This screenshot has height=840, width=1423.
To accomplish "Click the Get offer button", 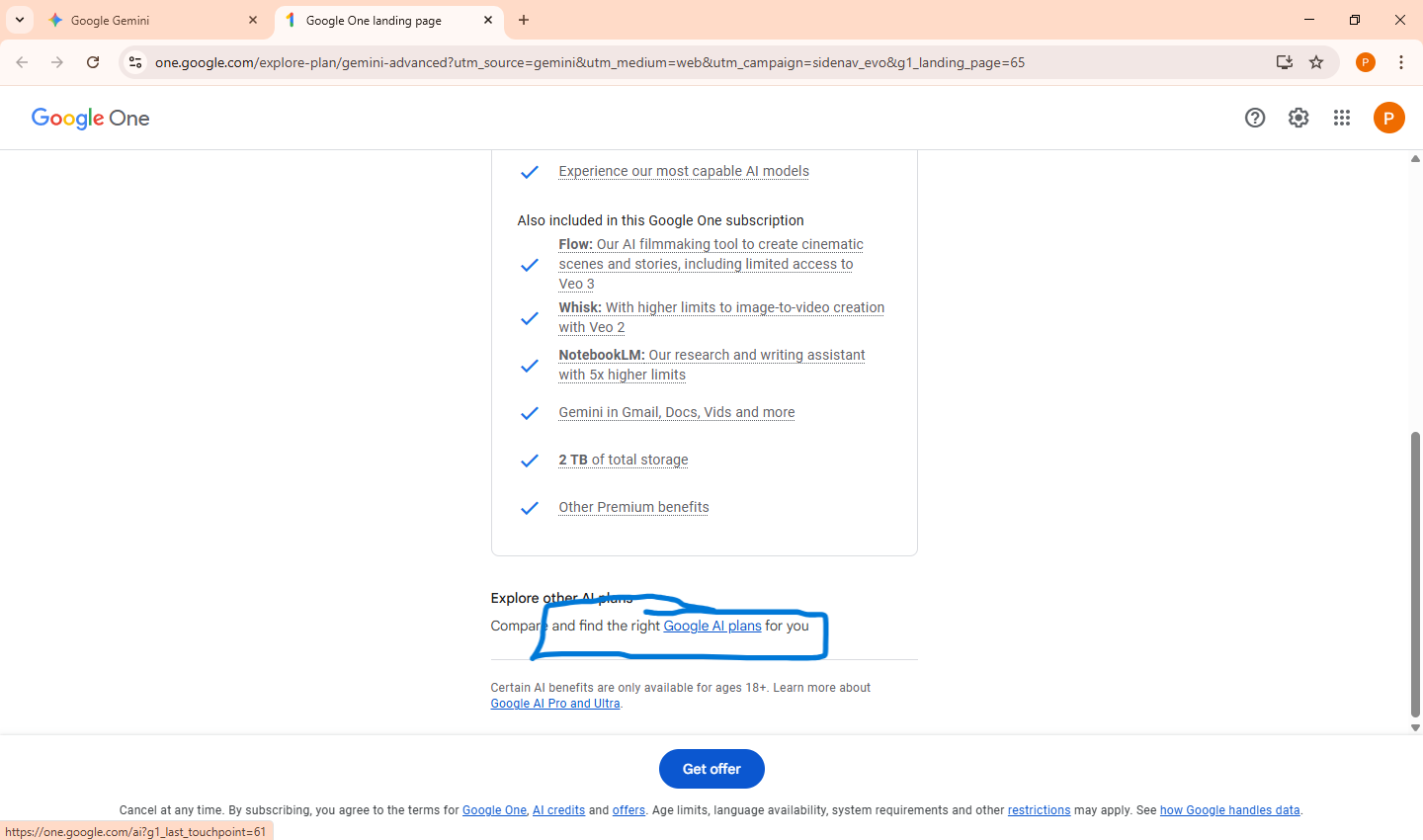I will click(x=711, y=769).
